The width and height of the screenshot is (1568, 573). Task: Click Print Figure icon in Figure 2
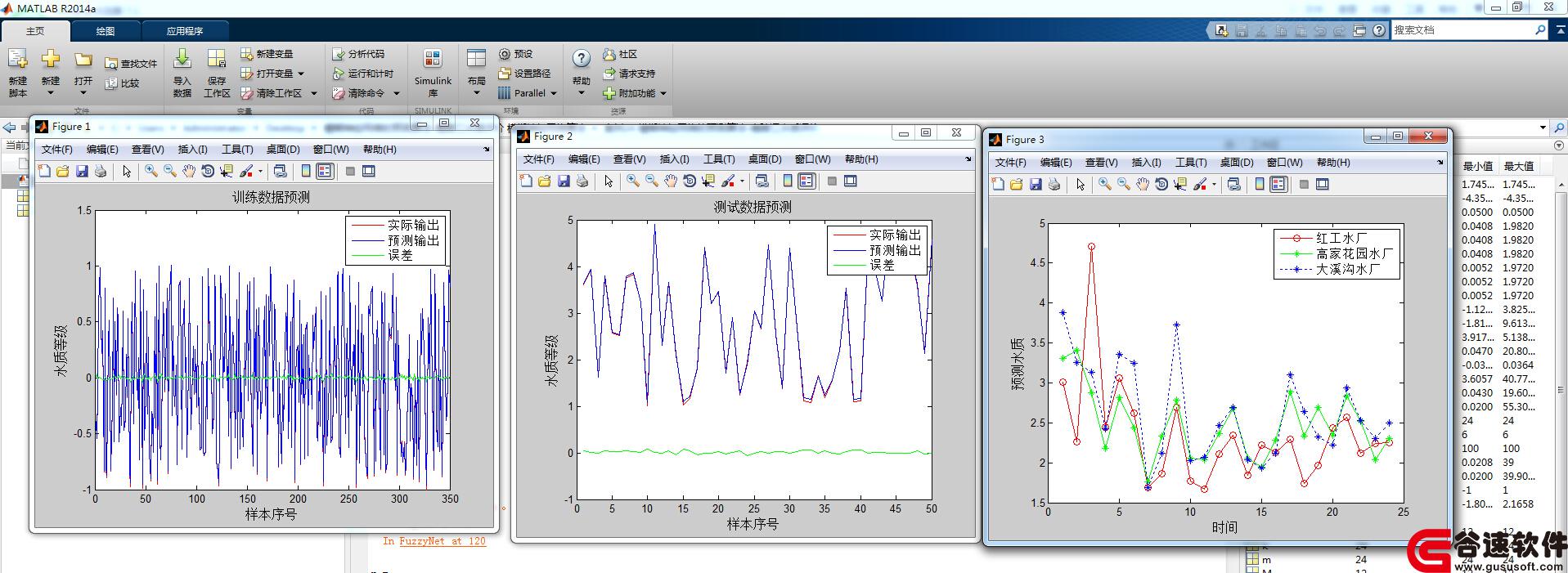(582, 181)
